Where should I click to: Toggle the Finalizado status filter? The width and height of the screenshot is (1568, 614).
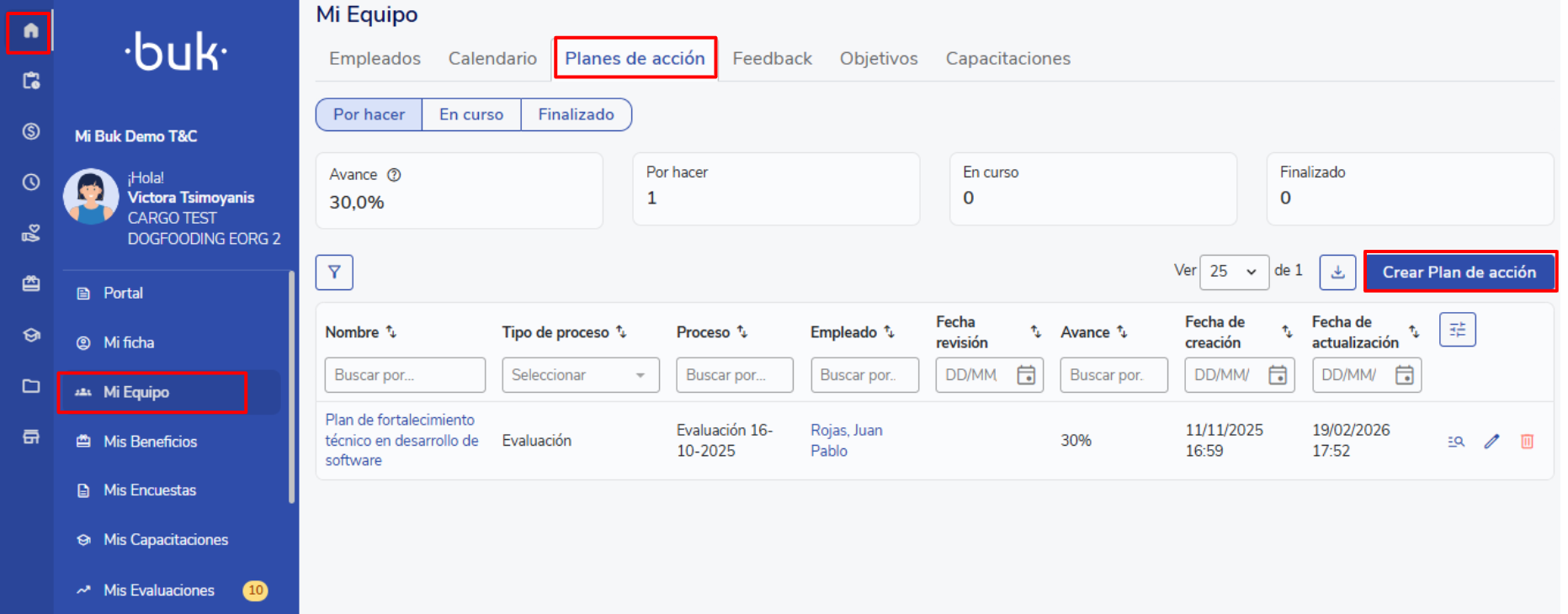577,114
